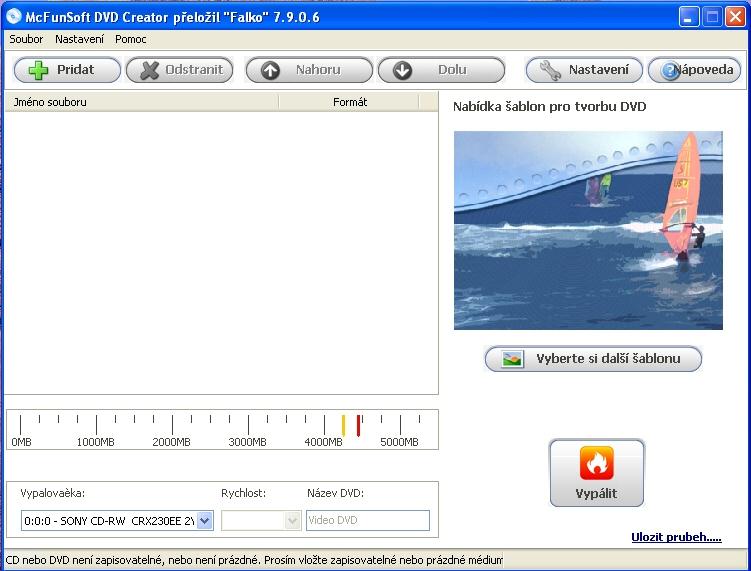The width and height of the screenshot is (751, 571).
Task: Click the picture icon on template button
Action: point(512,359)
